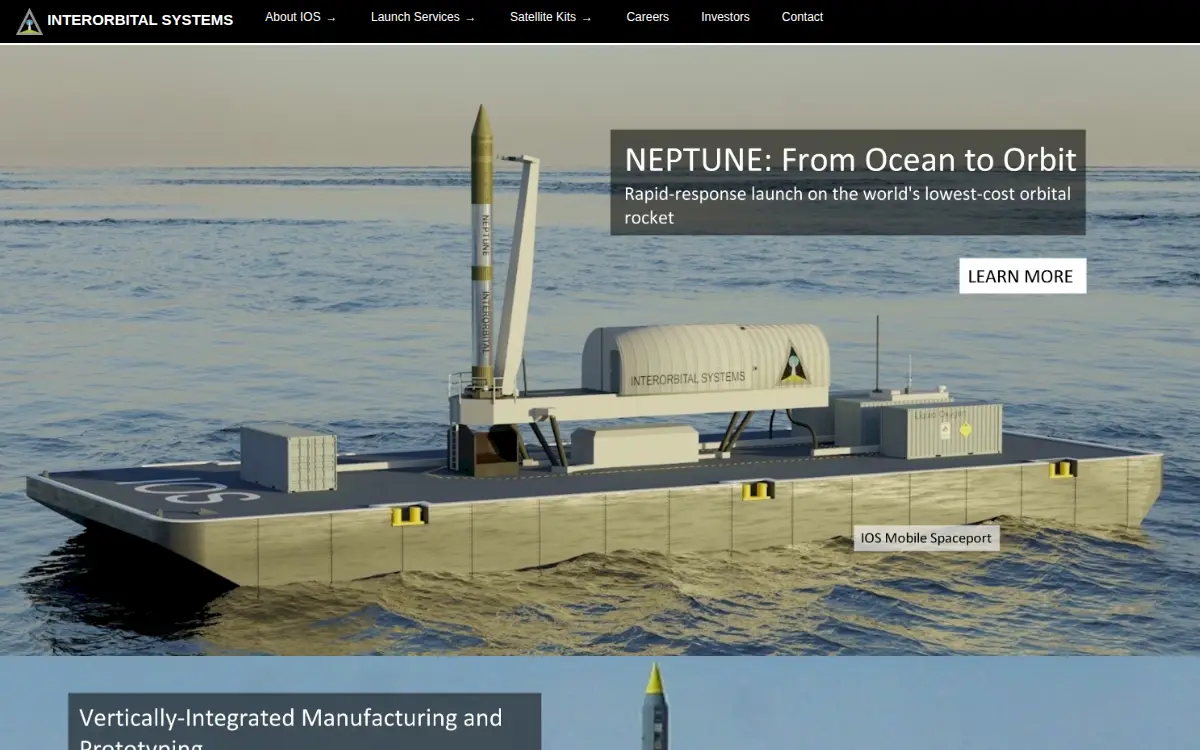Go to the Investors page

[725, 17]
